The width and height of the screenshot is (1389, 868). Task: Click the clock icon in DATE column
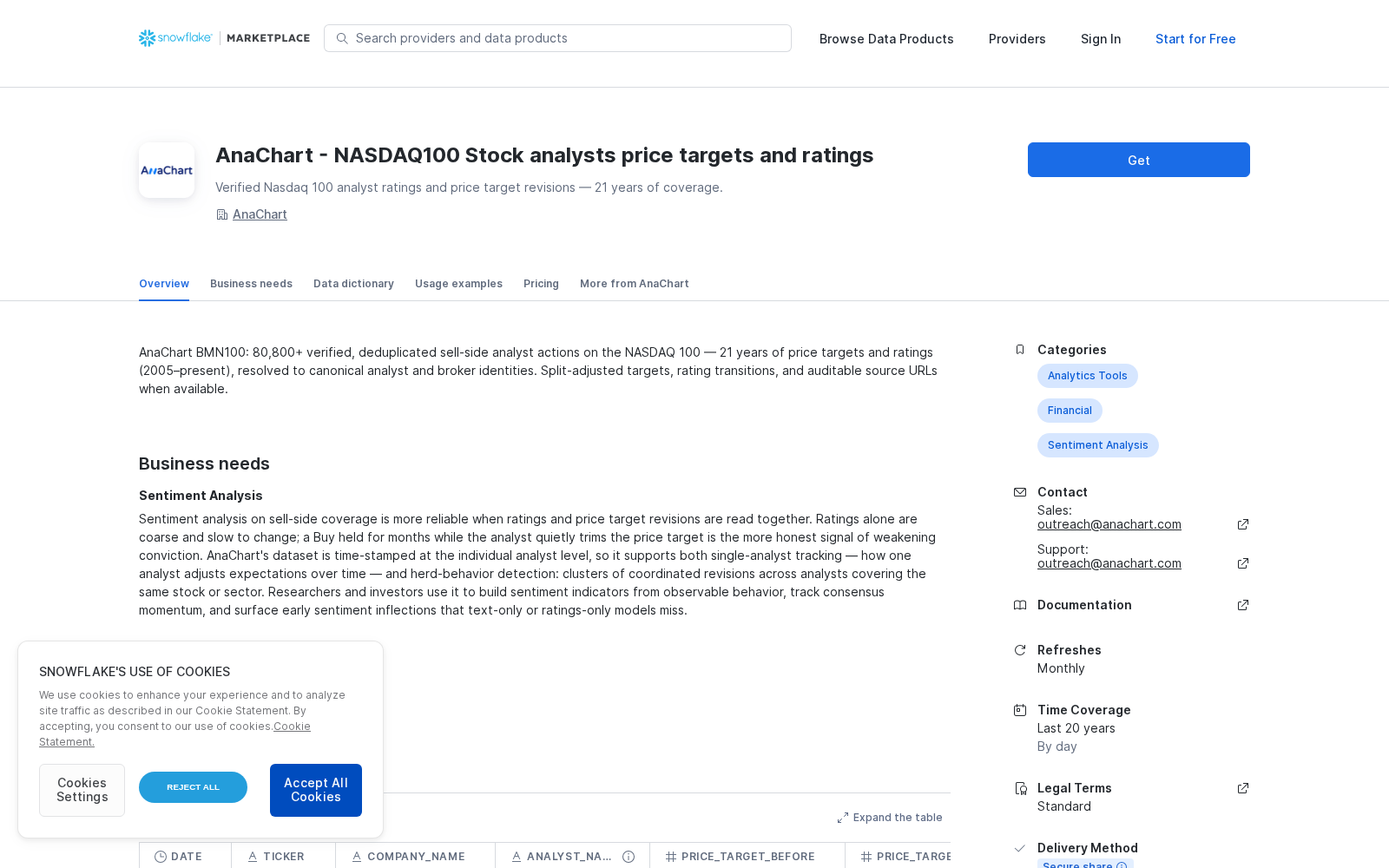[161, 857]
